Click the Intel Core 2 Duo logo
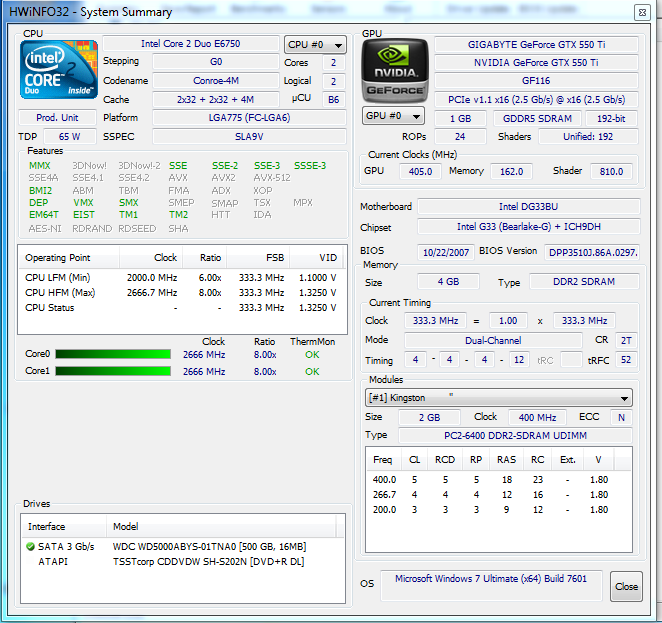Image resolution: width=662 pixels, height=623 pixels. click(59, 72)
